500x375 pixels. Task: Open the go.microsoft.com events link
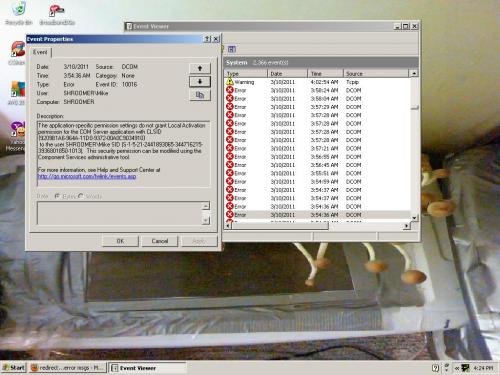point(87,176)
